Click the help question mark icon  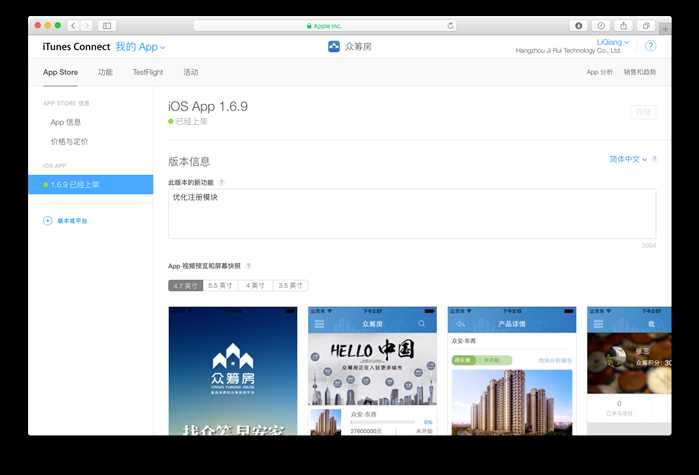tap(650, 45)
